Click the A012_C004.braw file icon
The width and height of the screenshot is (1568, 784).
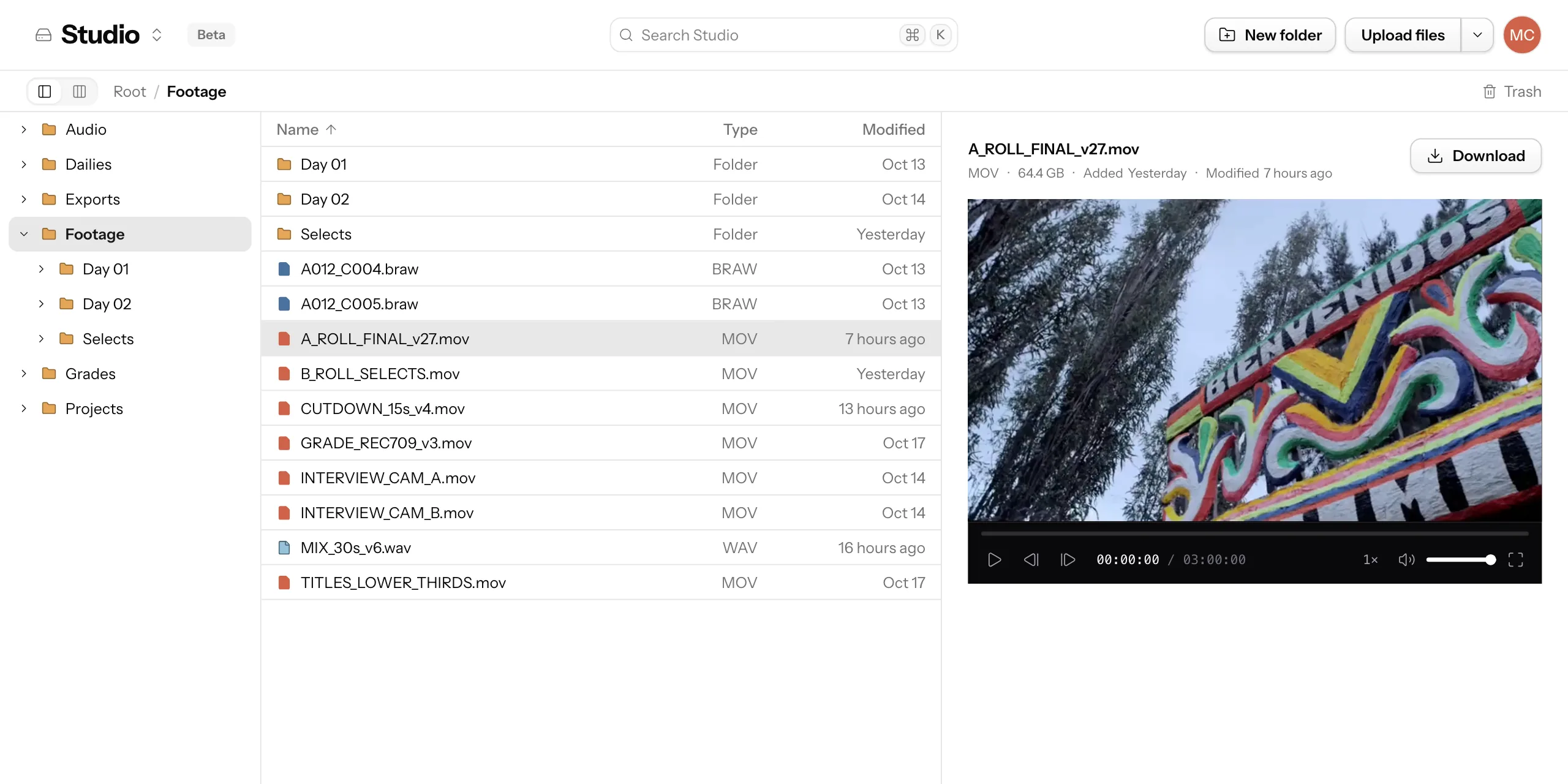point(284,269)
